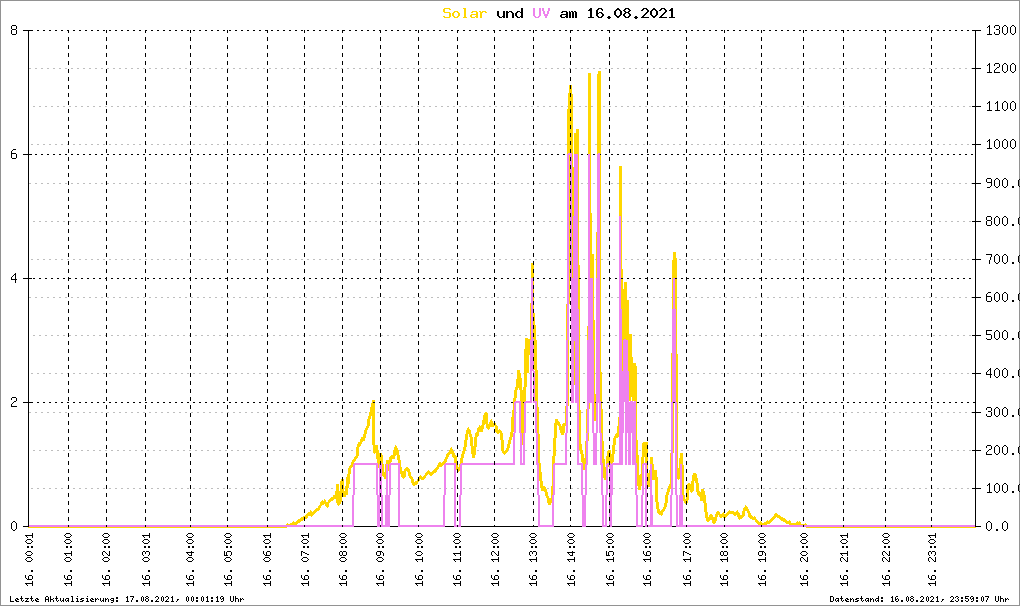Click the time label '16. 11:00'
This screenshot has width=1020, height=606.
click(457, 560)
